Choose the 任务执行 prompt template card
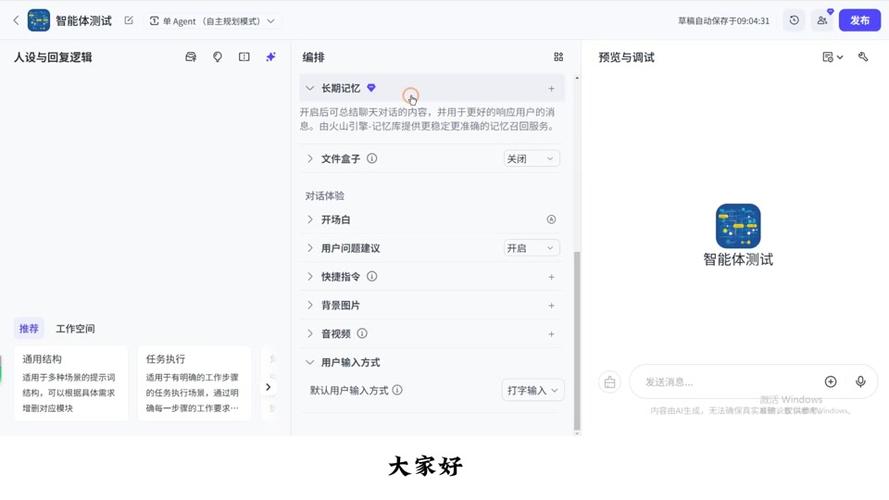The image size is (889, 500). point(194,383)
